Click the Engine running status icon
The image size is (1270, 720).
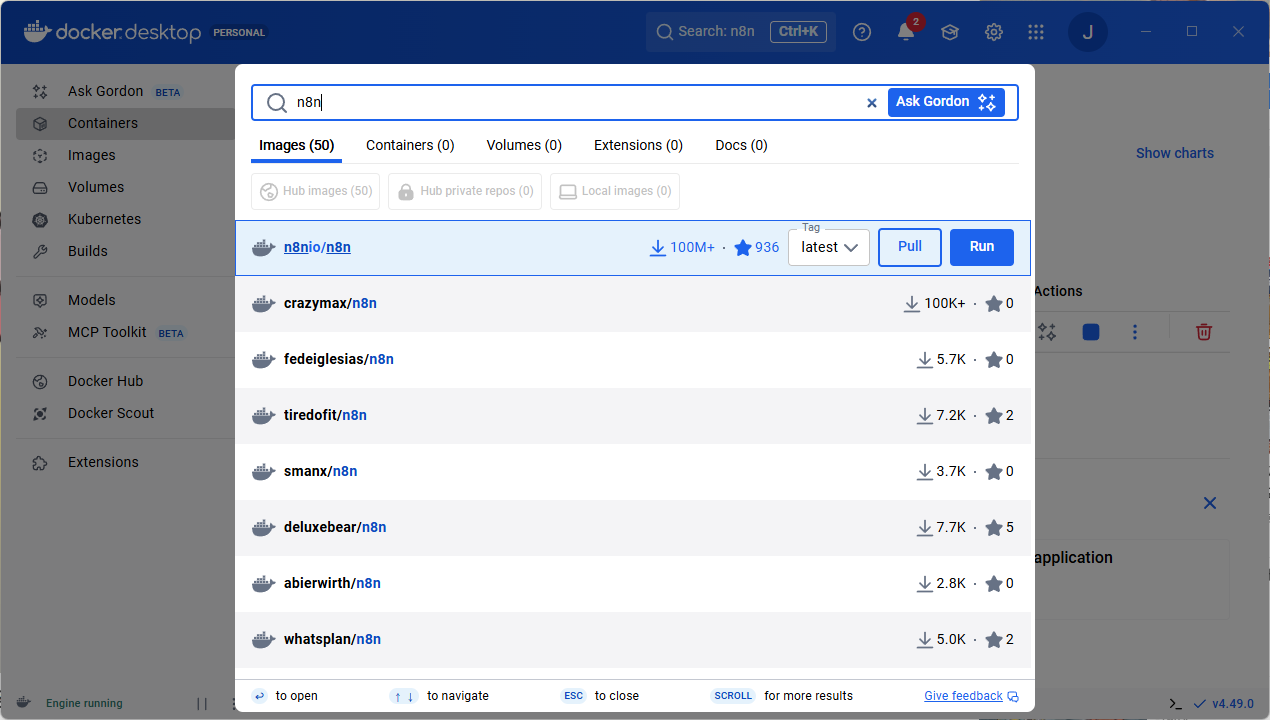pos(23,703)
